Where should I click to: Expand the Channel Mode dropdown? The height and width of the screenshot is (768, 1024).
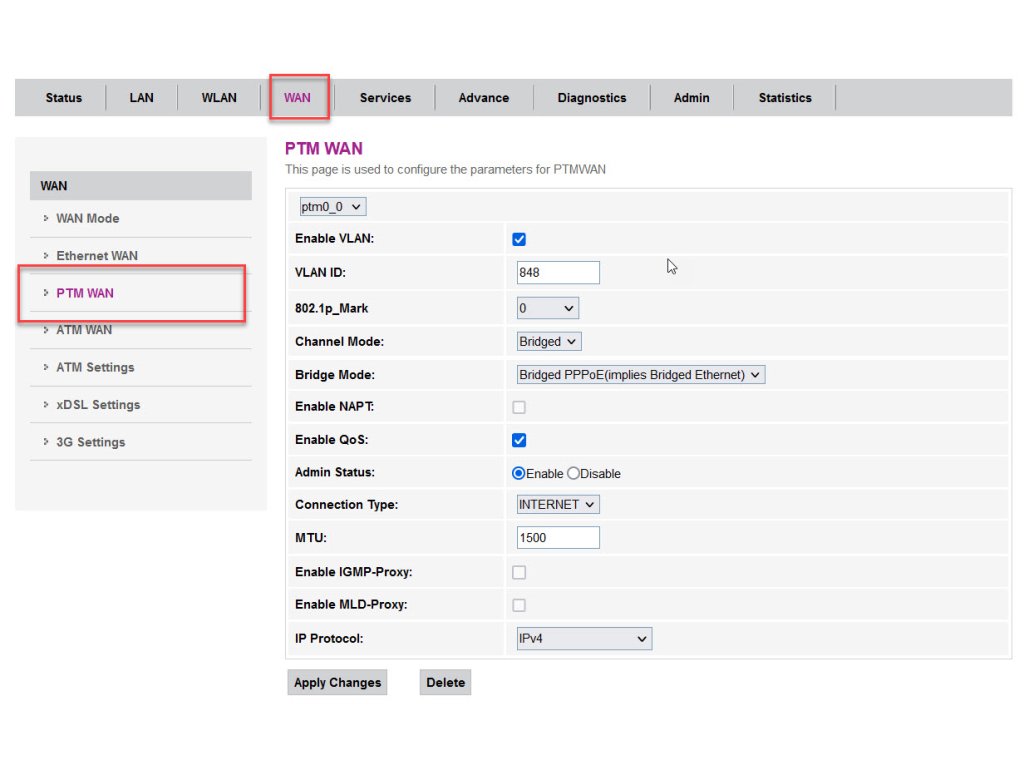pyautogui.click(x=549, y=342)
